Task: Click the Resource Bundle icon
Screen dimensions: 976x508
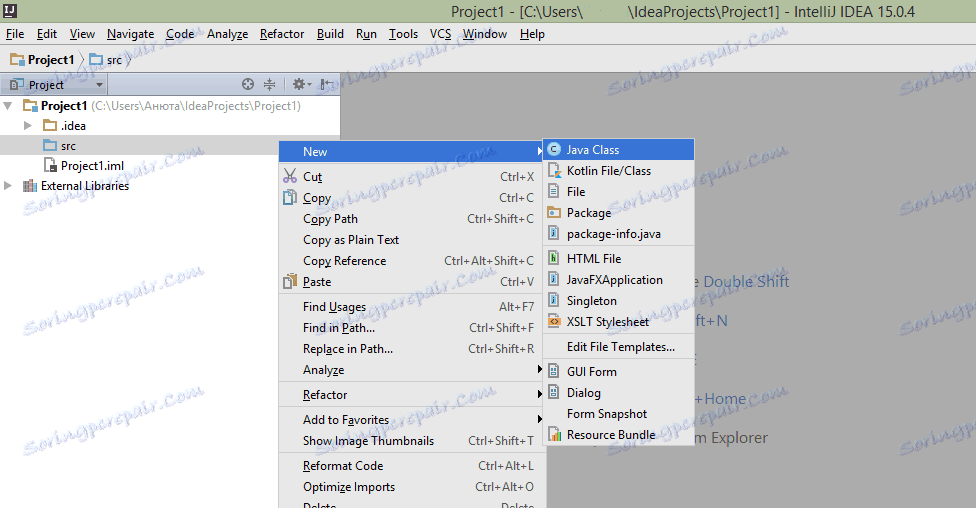Action: (553, 435)
